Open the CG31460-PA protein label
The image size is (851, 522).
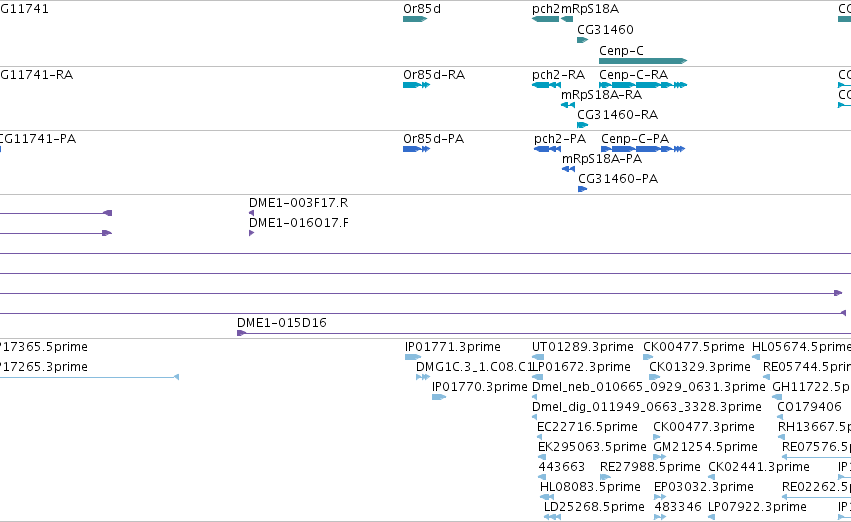(x=618, y=179)
